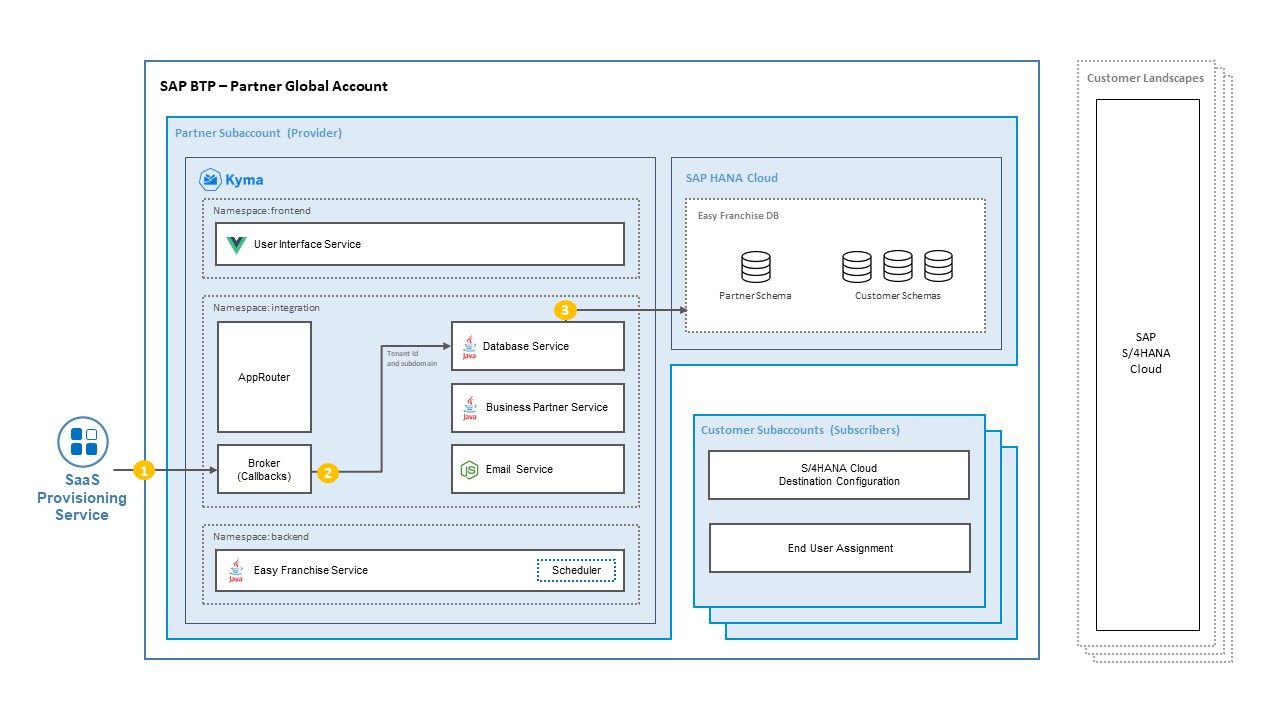Click the middle Customer Schemas database icon
This screenshot has width=1280, height=720.
pyautogui.click(x=898, y=267)
